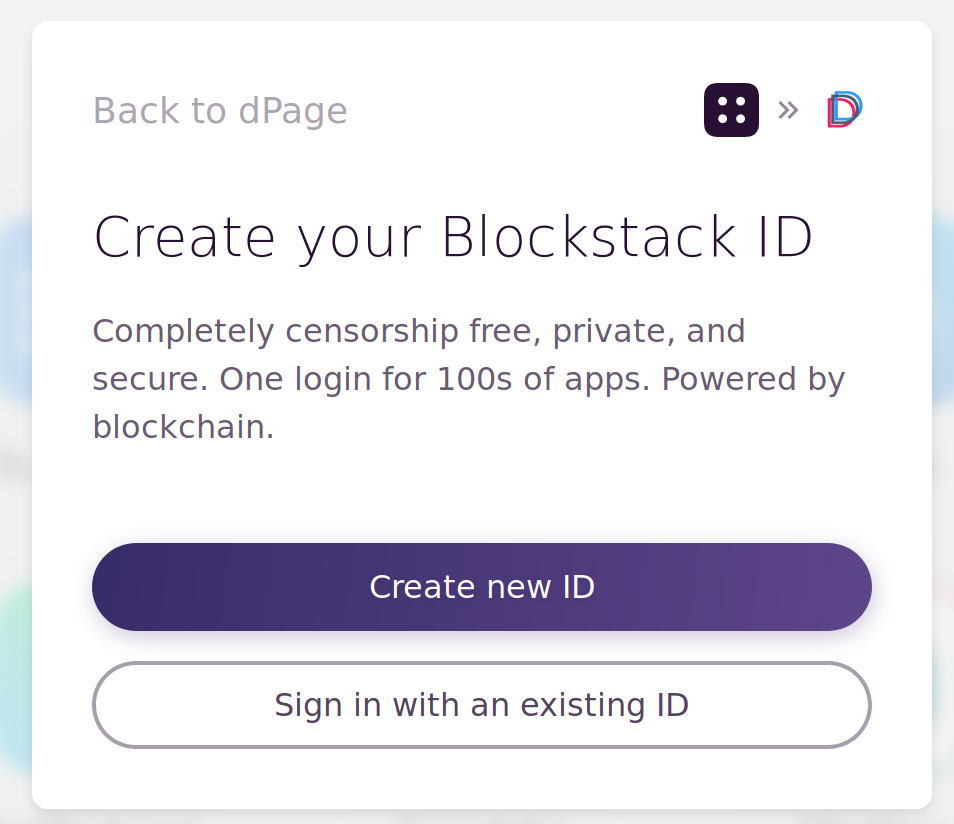Click the Powered by text in description

753,379
